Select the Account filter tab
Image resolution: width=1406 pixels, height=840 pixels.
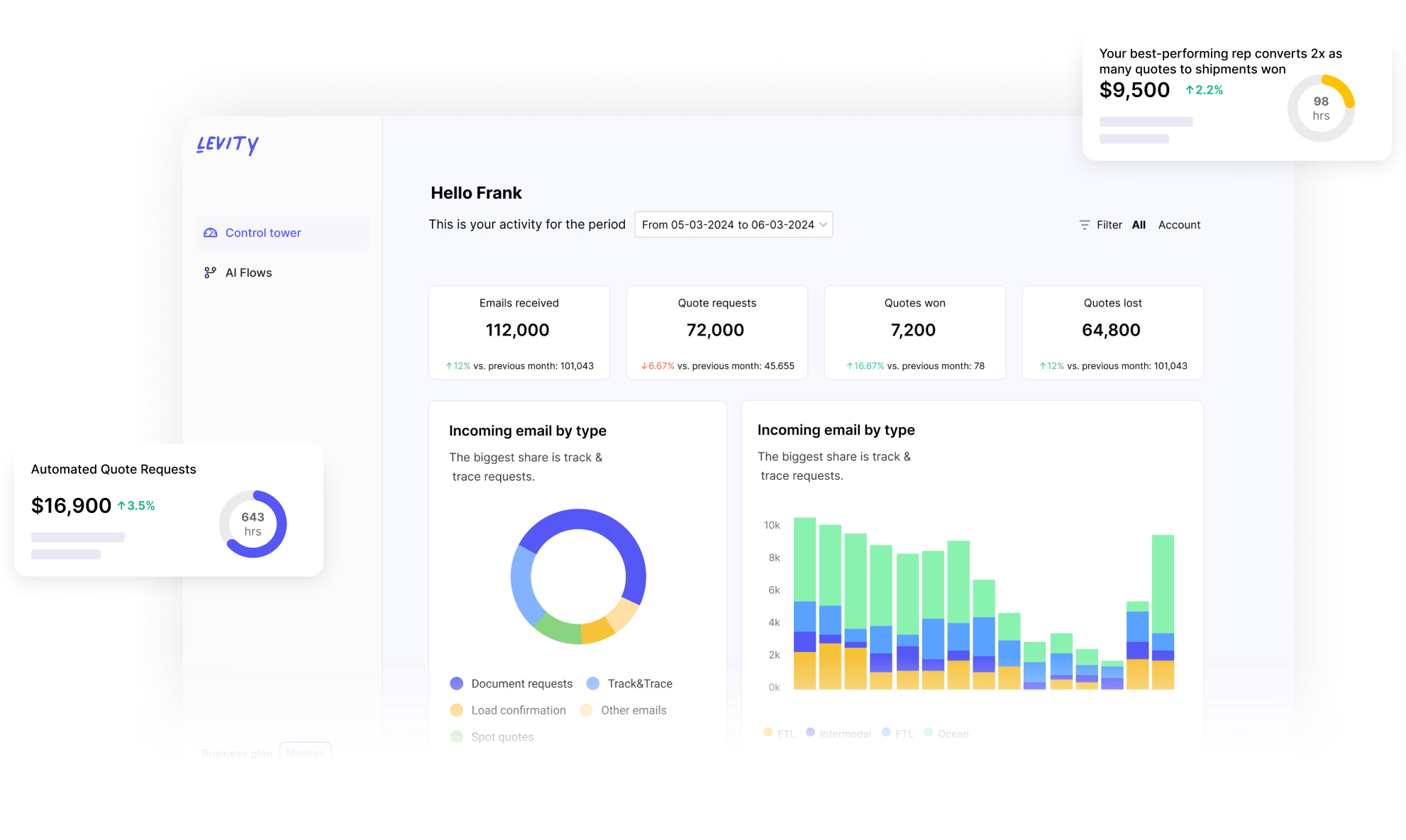(1179, 225)
